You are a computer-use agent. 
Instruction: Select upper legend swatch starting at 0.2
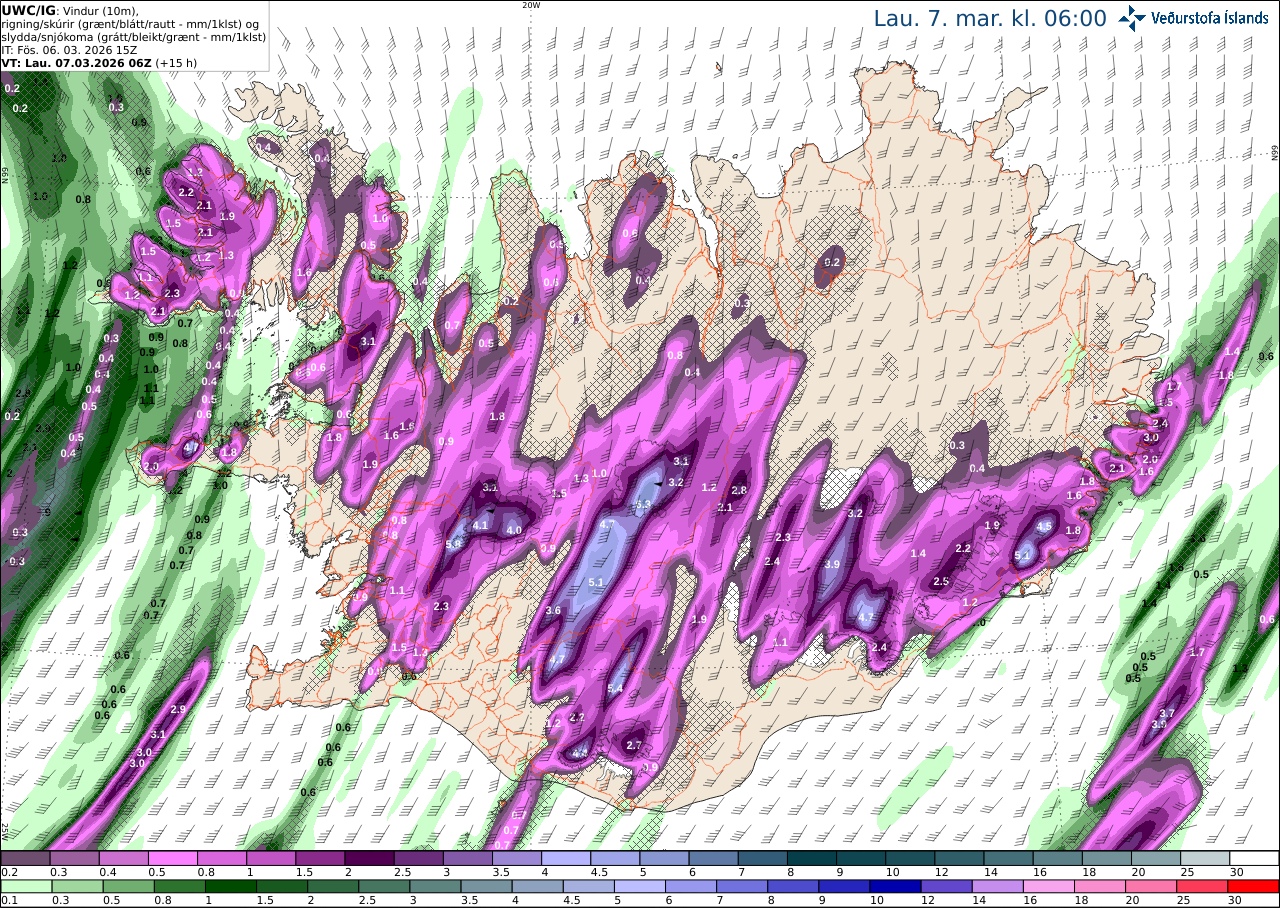pyautogui.click(x=25, y=858)
